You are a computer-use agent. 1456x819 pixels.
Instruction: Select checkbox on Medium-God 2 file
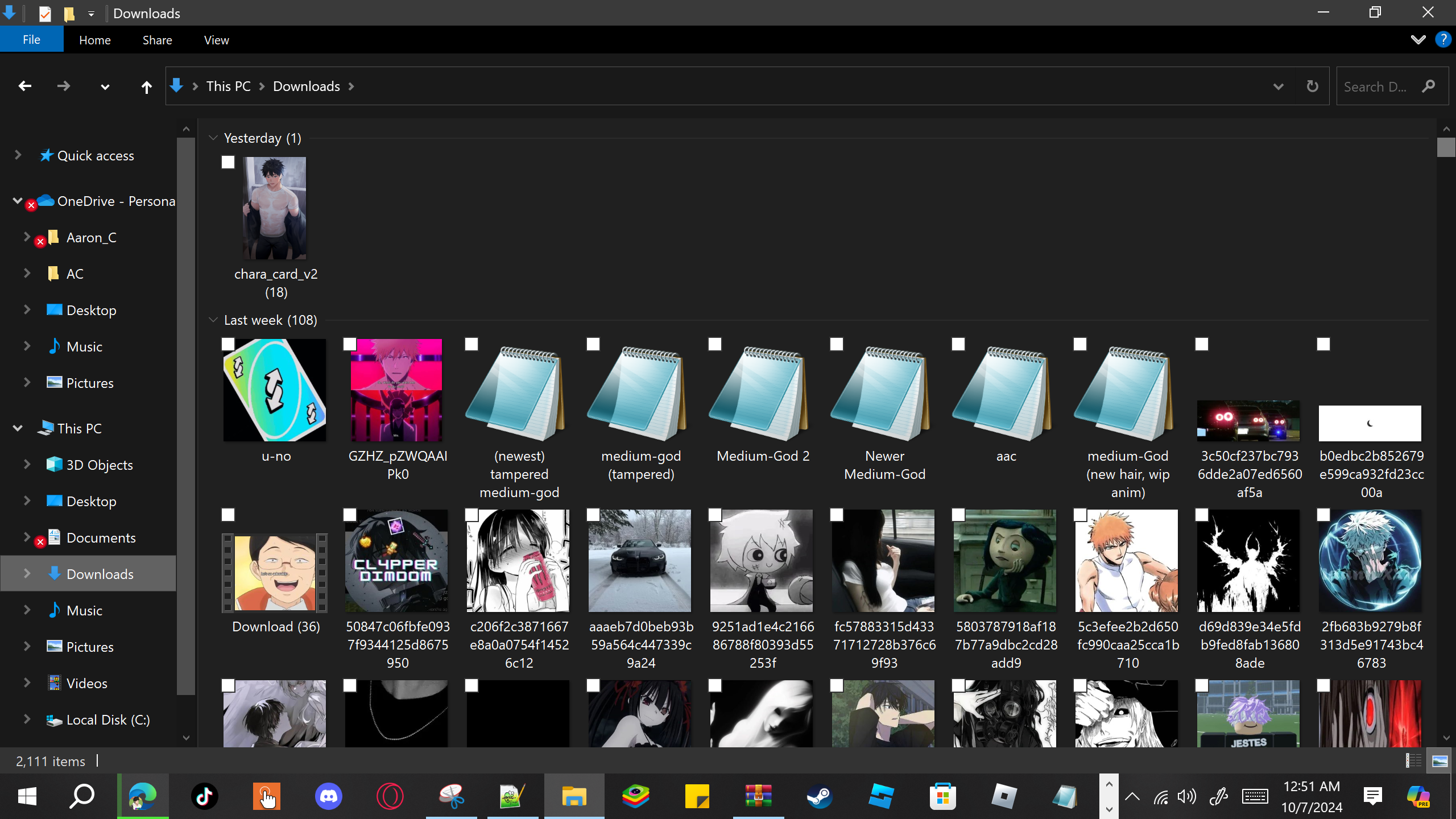click(715, 344)
